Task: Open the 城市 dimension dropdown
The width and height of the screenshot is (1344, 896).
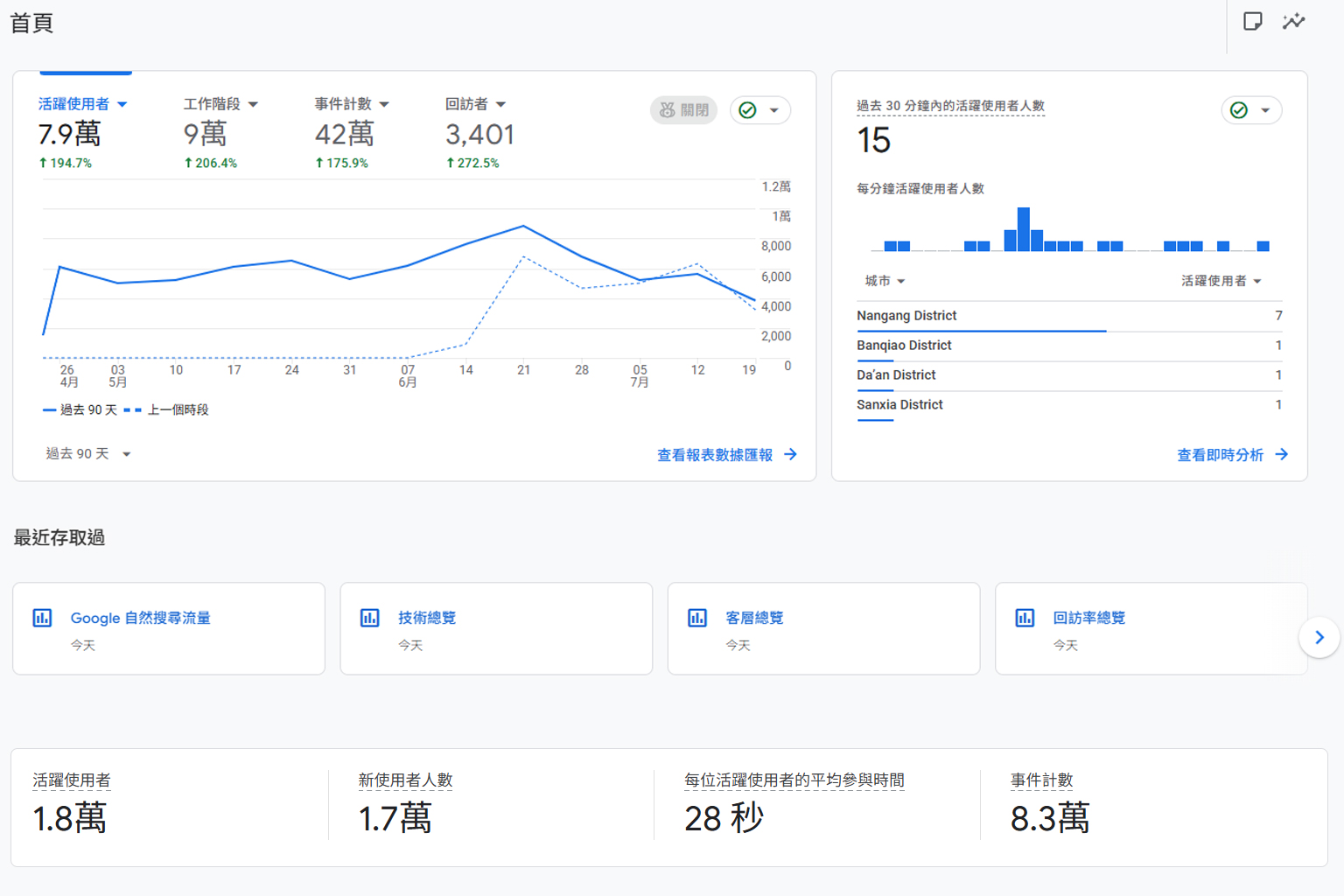Action: [885, 281]
